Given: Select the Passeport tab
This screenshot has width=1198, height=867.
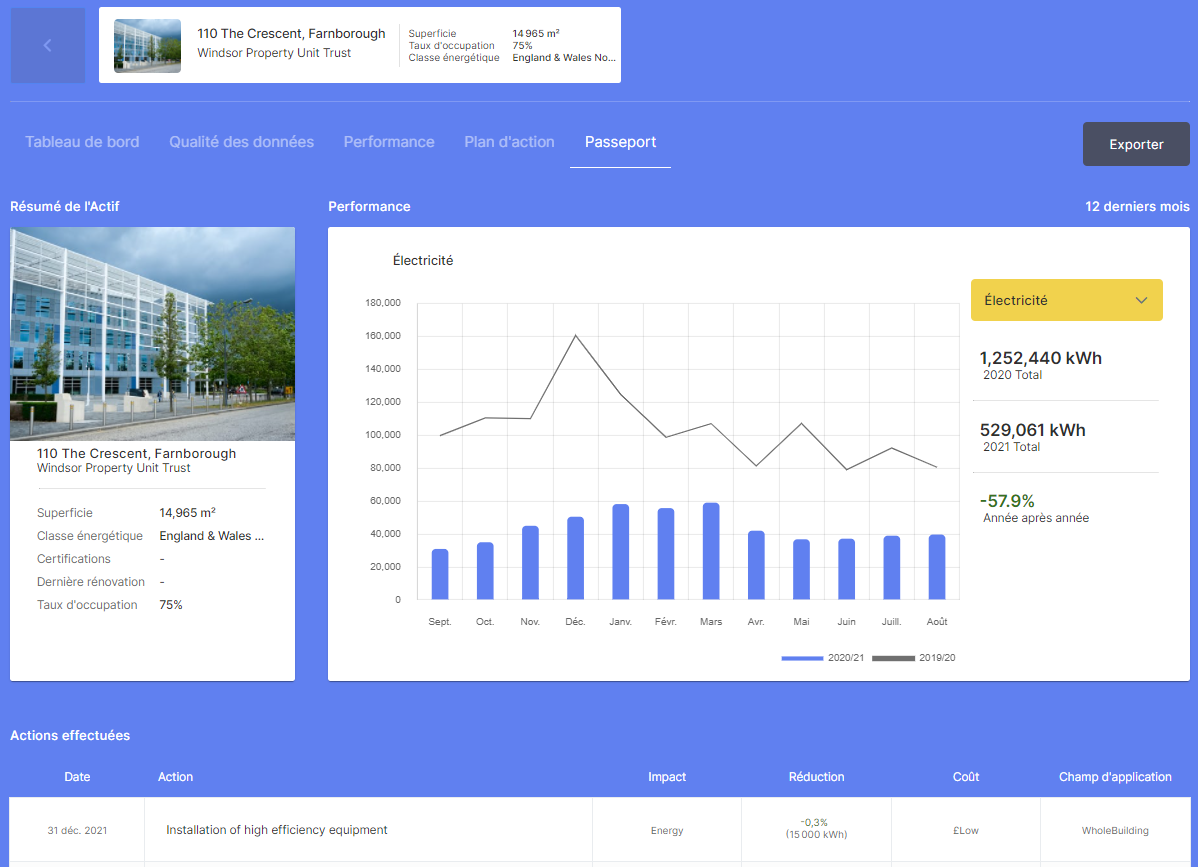Looking at the screenshot, I should click(x=620, y=142).
